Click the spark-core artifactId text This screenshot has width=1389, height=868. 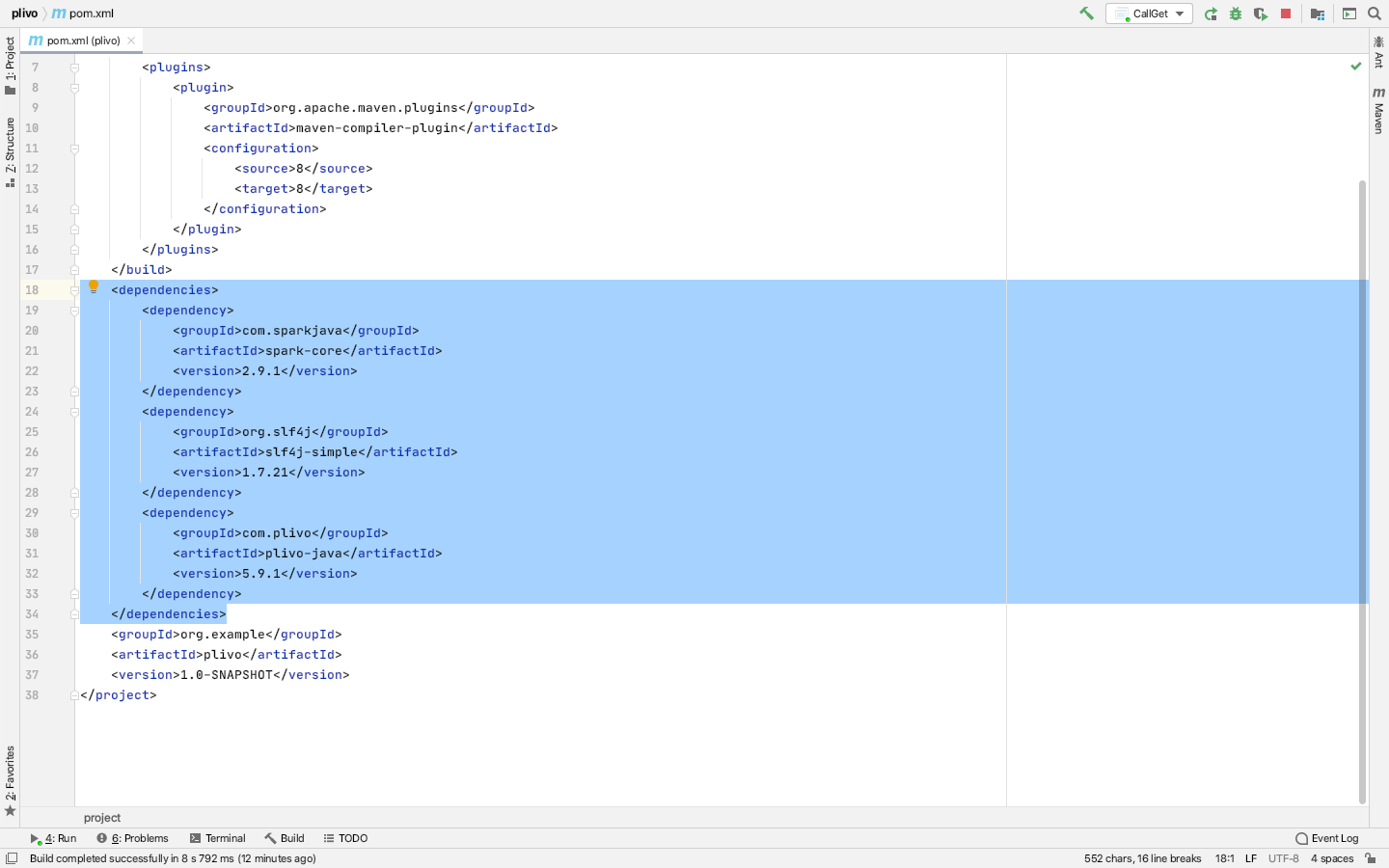click(304, 351)
